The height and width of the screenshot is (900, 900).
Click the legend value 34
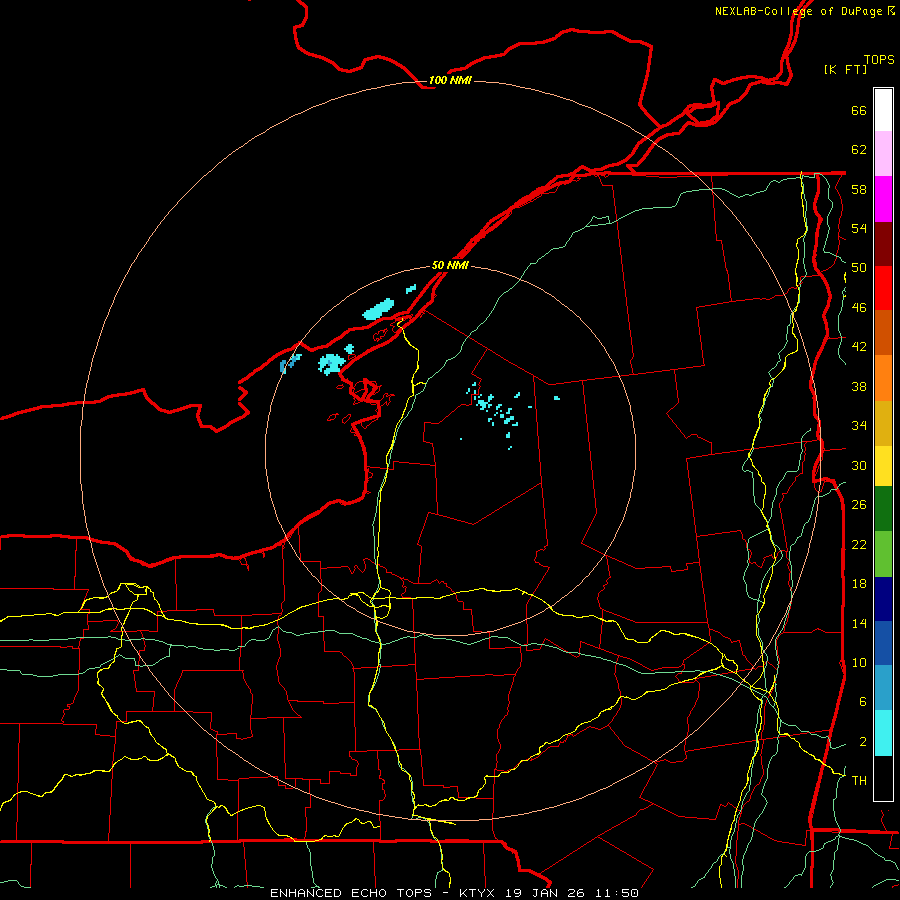tap(859, 426)
